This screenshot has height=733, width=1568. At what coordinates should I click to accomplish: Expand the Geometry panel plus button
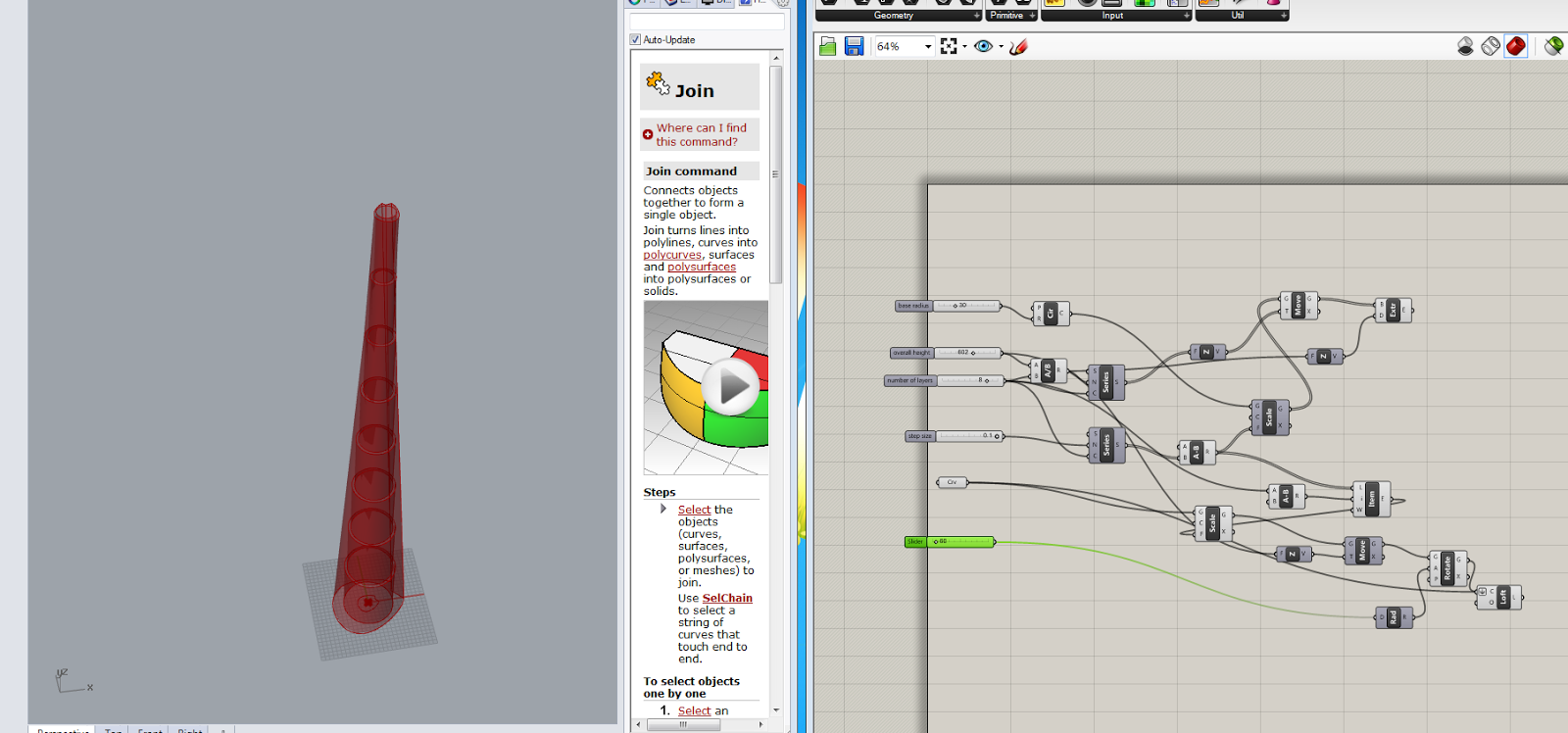[977, 16]
